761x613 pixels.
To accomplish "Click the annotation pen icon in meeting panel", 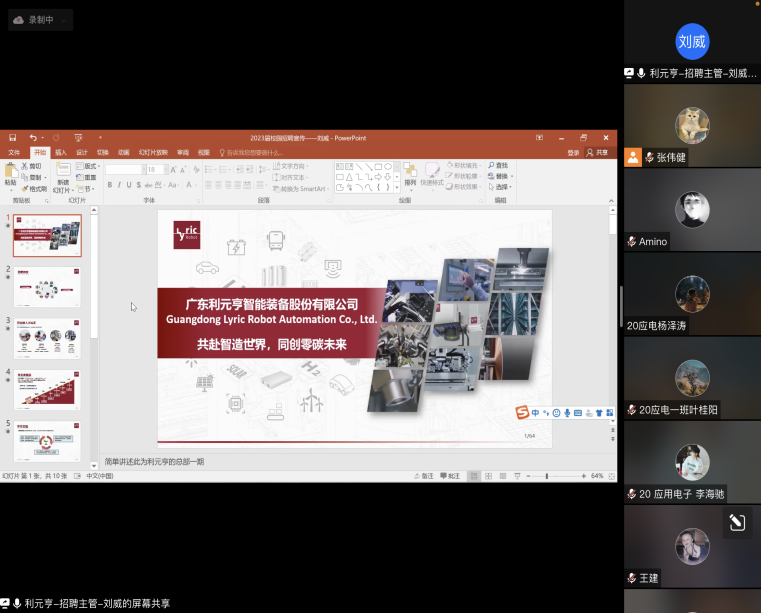I will tap(736, 522).
